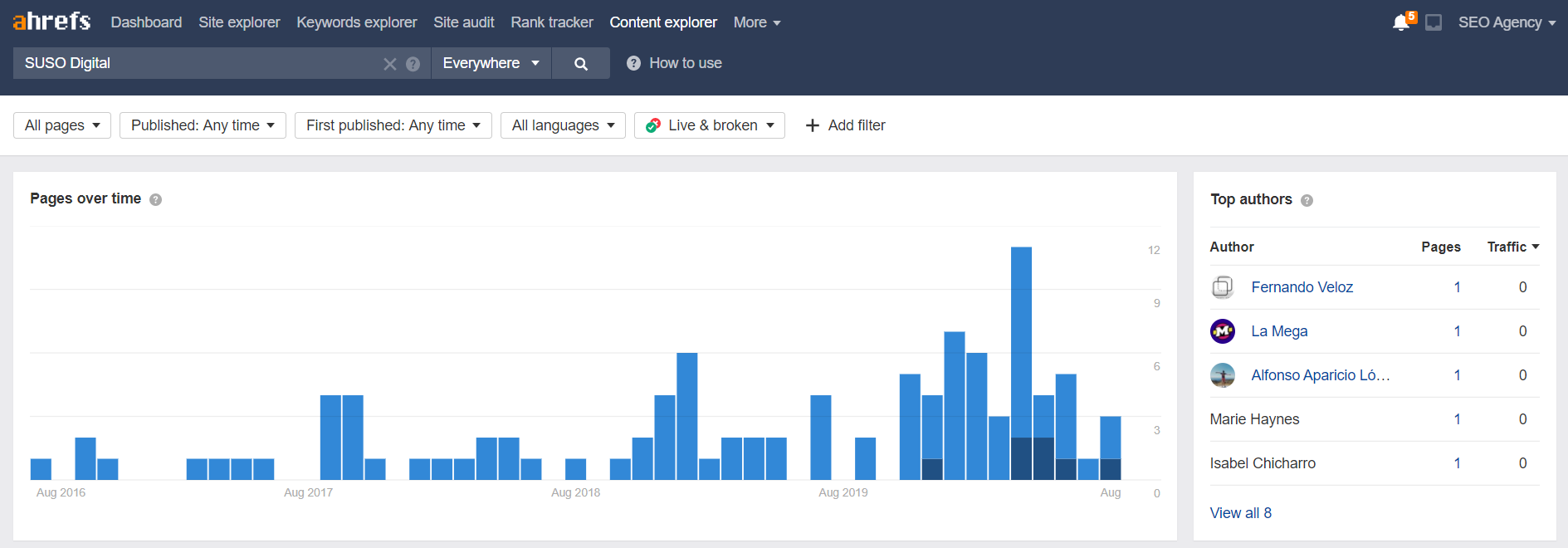The height and width of the screenshot is (548, 1568).
Task: Open the messages chat icon
Action: tap(1434, 22)
